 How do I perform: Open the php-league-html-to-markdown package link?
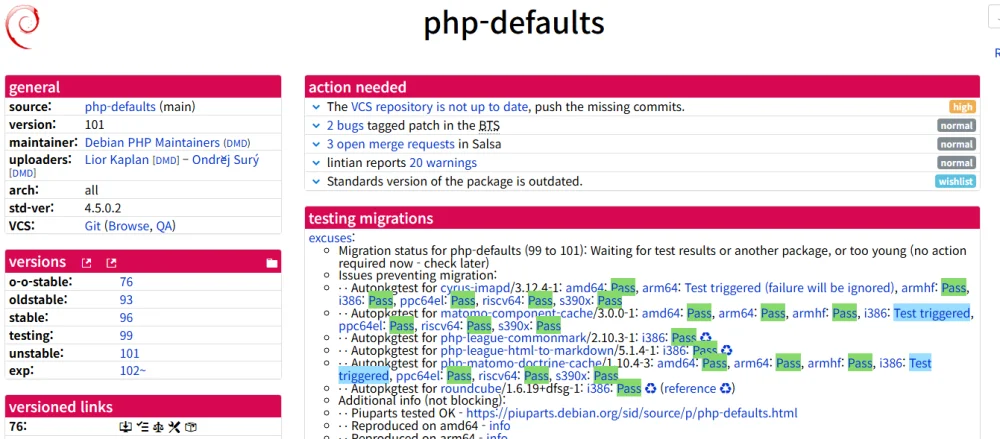point(527,350)
